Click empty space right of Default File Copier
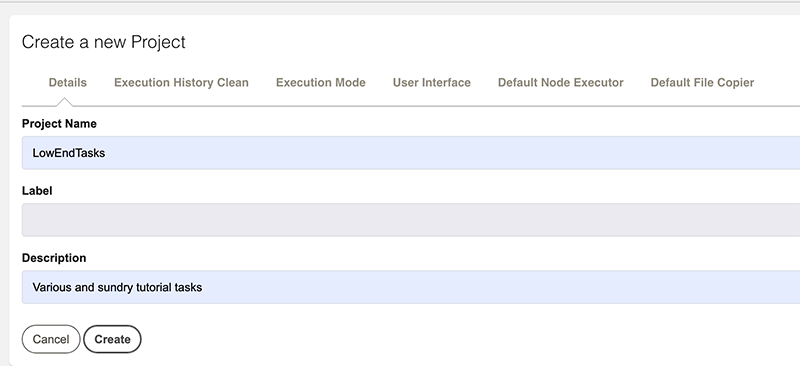The width and height of the screenshot is (800, 366). point(778,83)
